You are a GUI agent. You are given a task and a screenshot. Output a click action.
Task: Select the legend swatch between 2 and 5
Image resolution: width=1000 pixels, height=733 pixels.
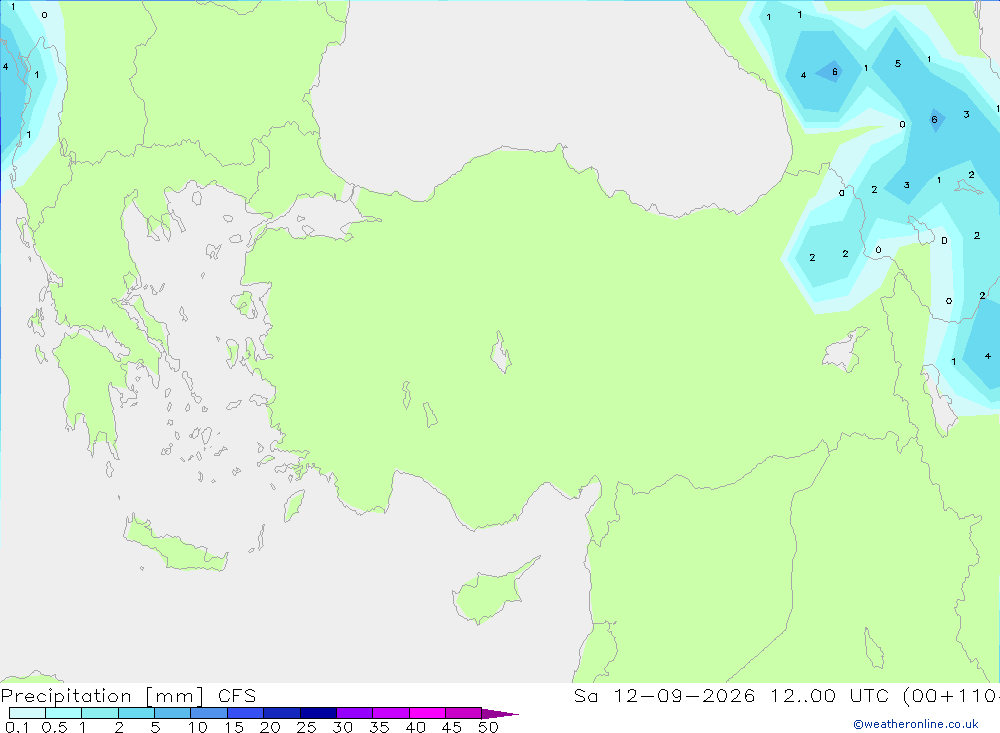pos(136,713)
